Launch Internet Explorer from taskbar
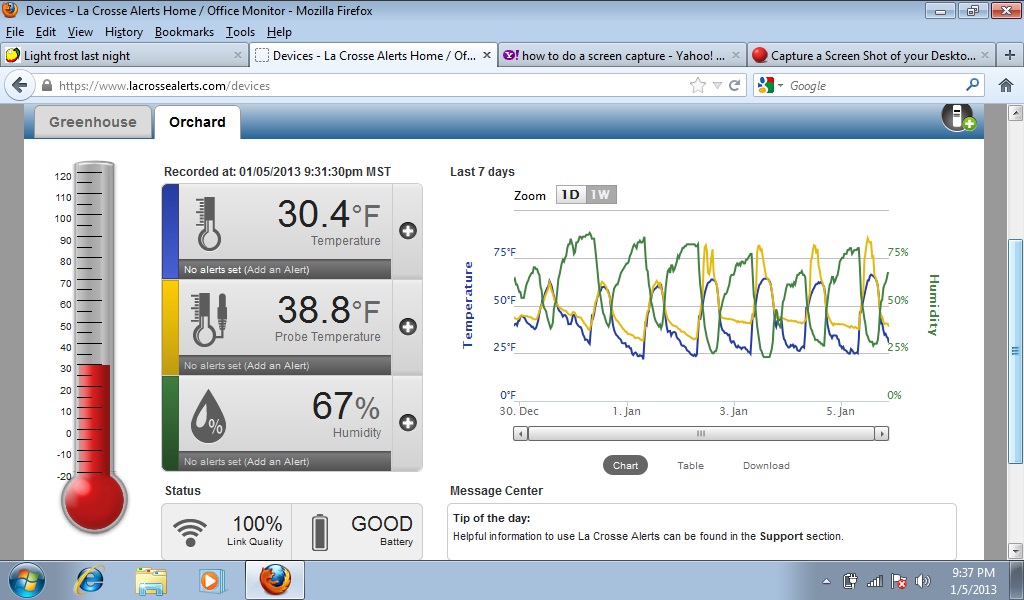The image size is (1024, 600). click(90, 580)
